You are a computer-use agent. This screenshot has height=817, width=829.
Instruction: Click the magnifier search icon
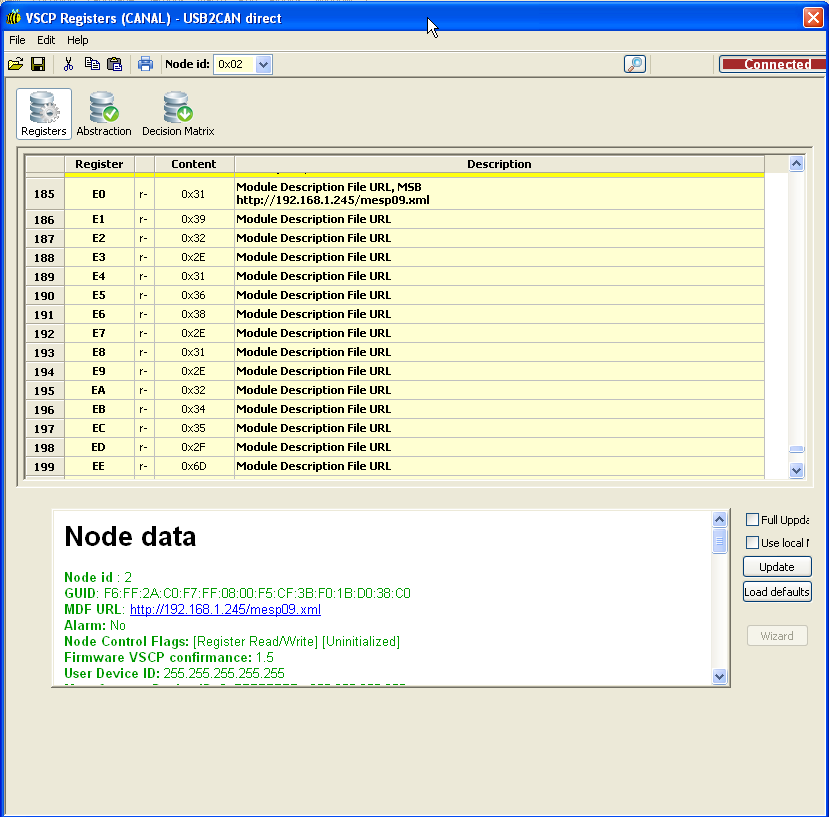point(634,64)
